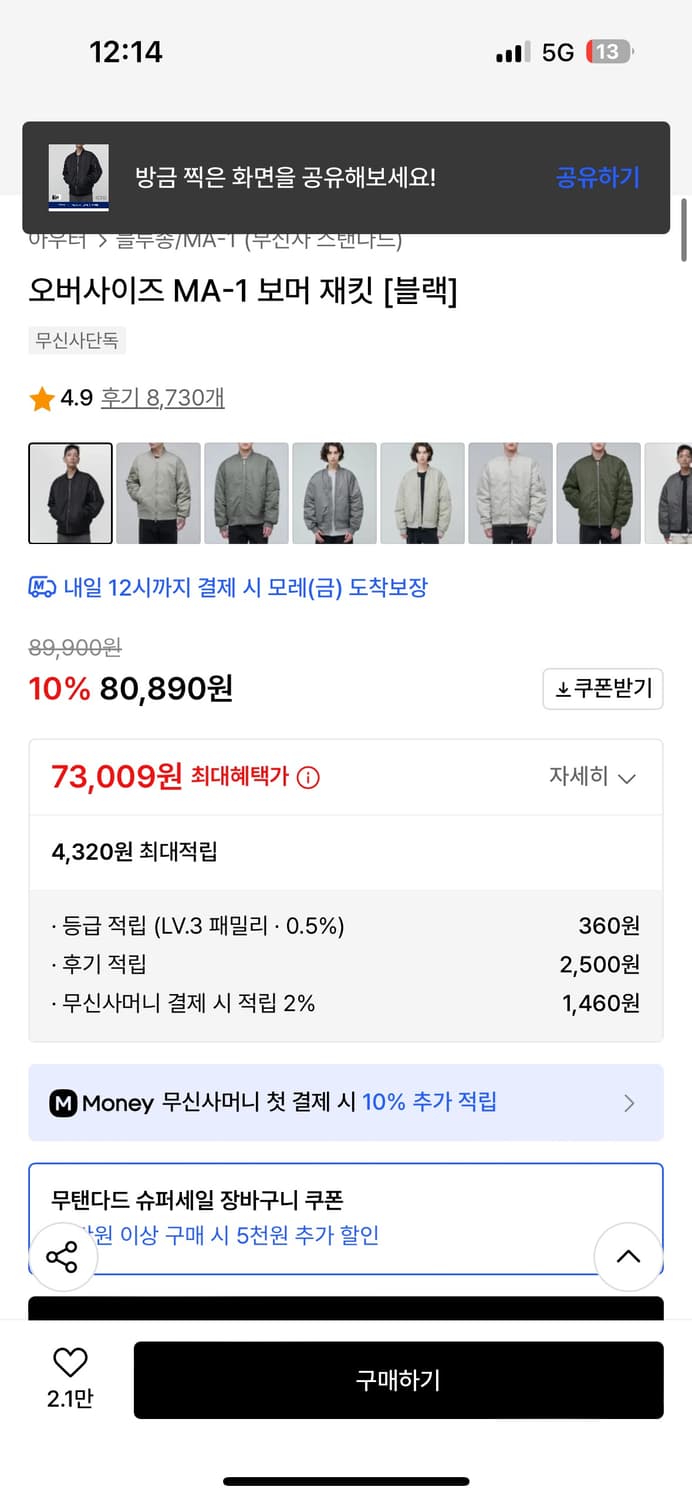This screenshot has height=1500, width=692.
Task: Open the share icon at bottom left
Action: (x=63, y=1256)
